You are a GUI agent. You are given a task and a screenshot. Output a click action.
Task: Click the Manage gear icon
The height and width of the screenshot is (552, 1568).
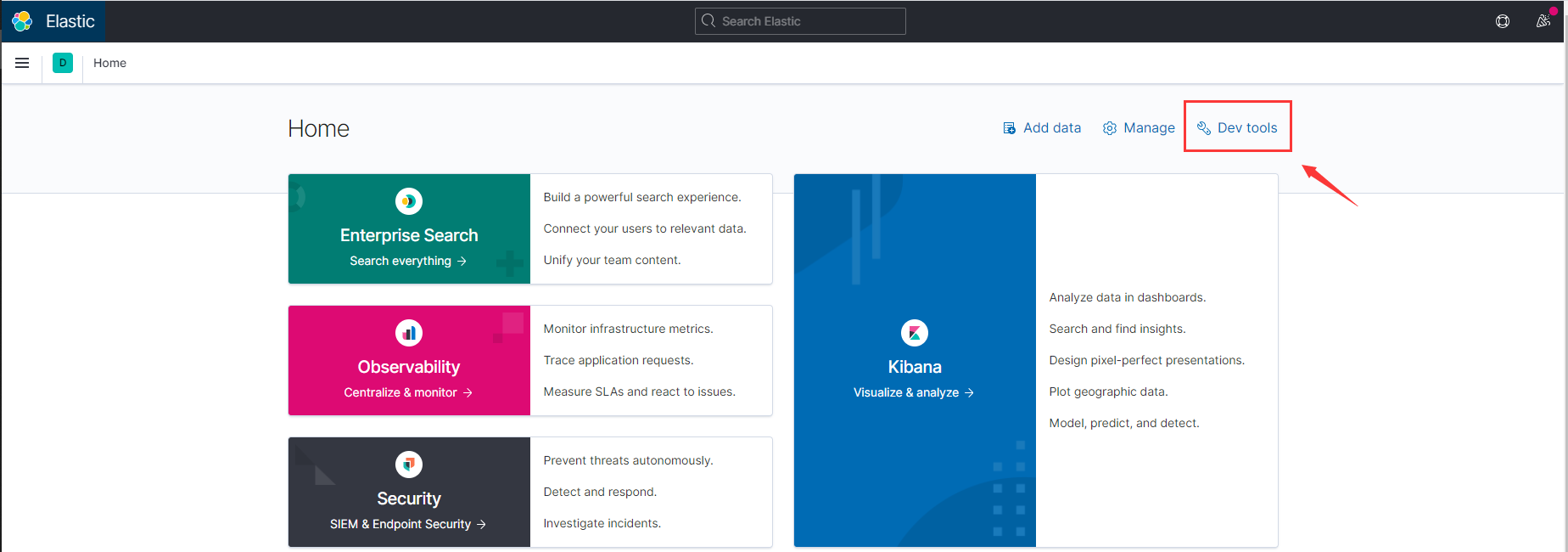[x=1110, y=128]
